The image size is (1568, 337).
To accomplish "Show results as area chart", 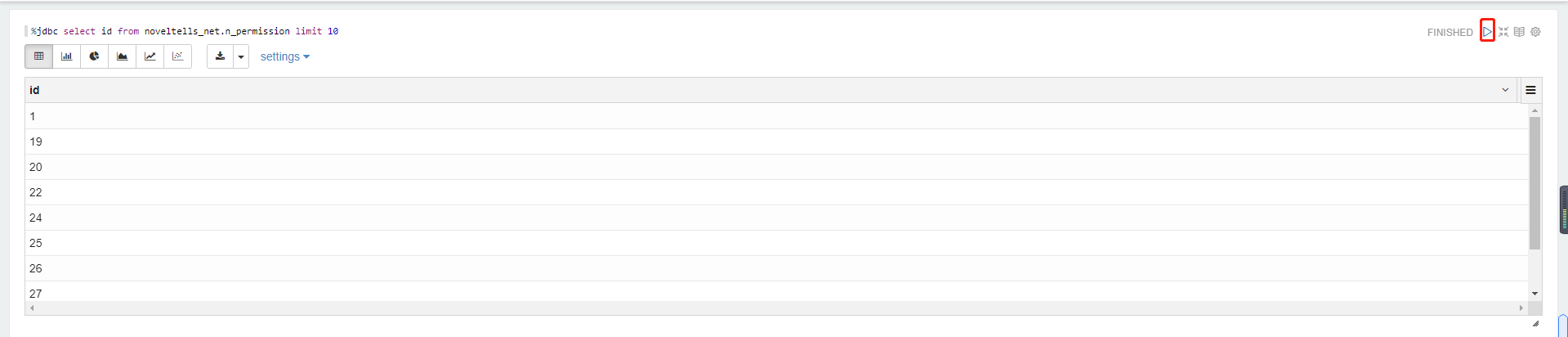I will click(x=122, y=56).
